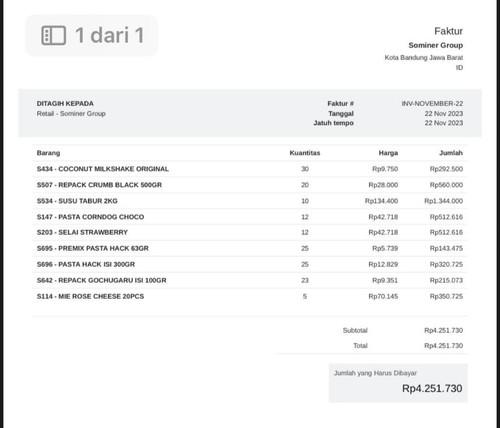Screen dimensions: 500x428
Task: Select 'S507 - REPACK CRUMB BLACK 500GR' row
Action: (250, 185)
